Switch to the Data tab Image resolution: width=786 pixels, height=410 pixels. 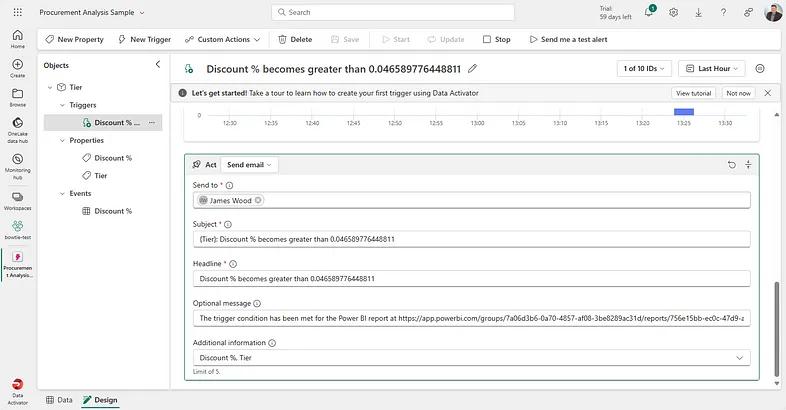59,400
